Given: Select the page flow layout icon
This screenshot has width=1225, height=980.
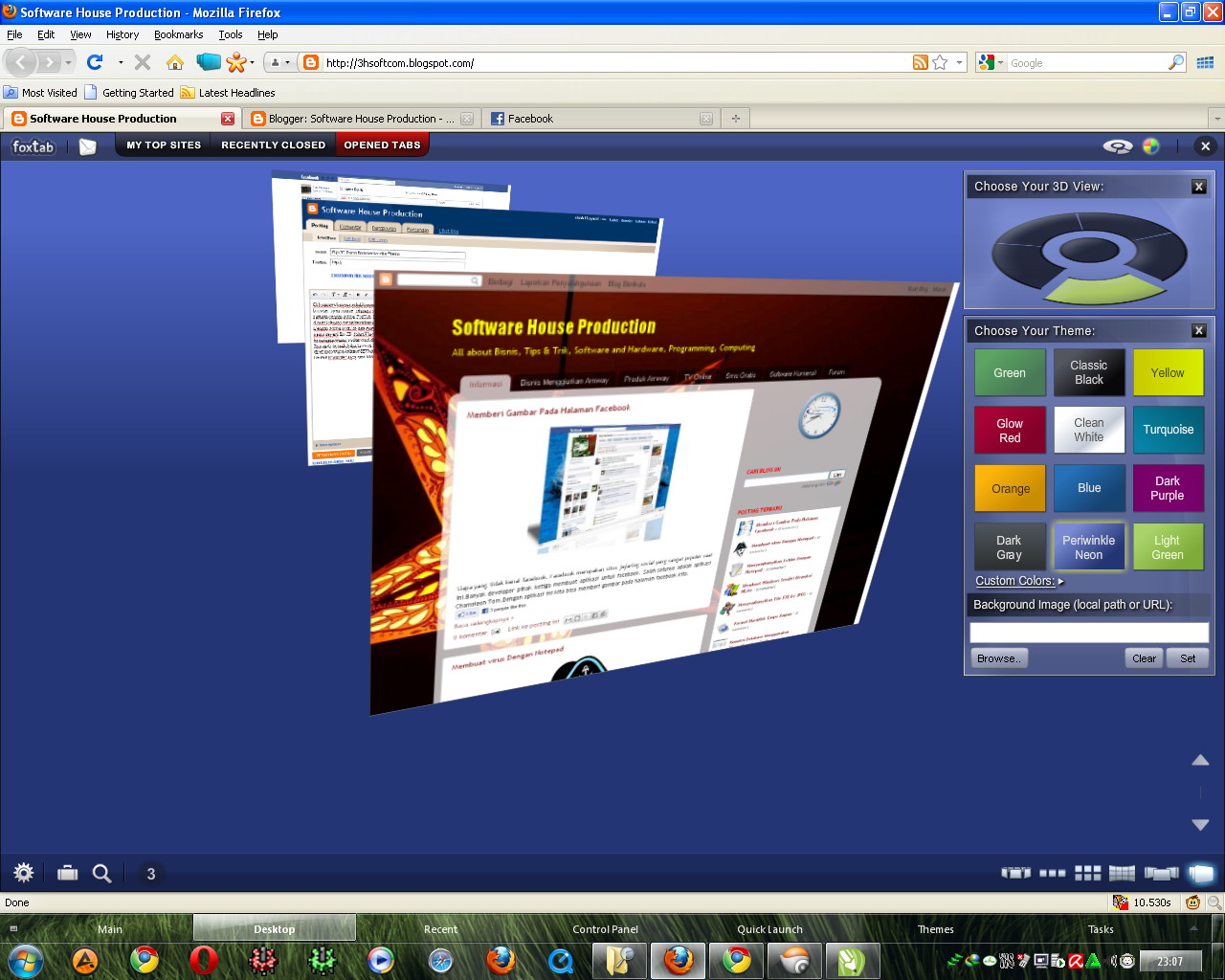Looking at the screenshot, I should coord(1162,873).
